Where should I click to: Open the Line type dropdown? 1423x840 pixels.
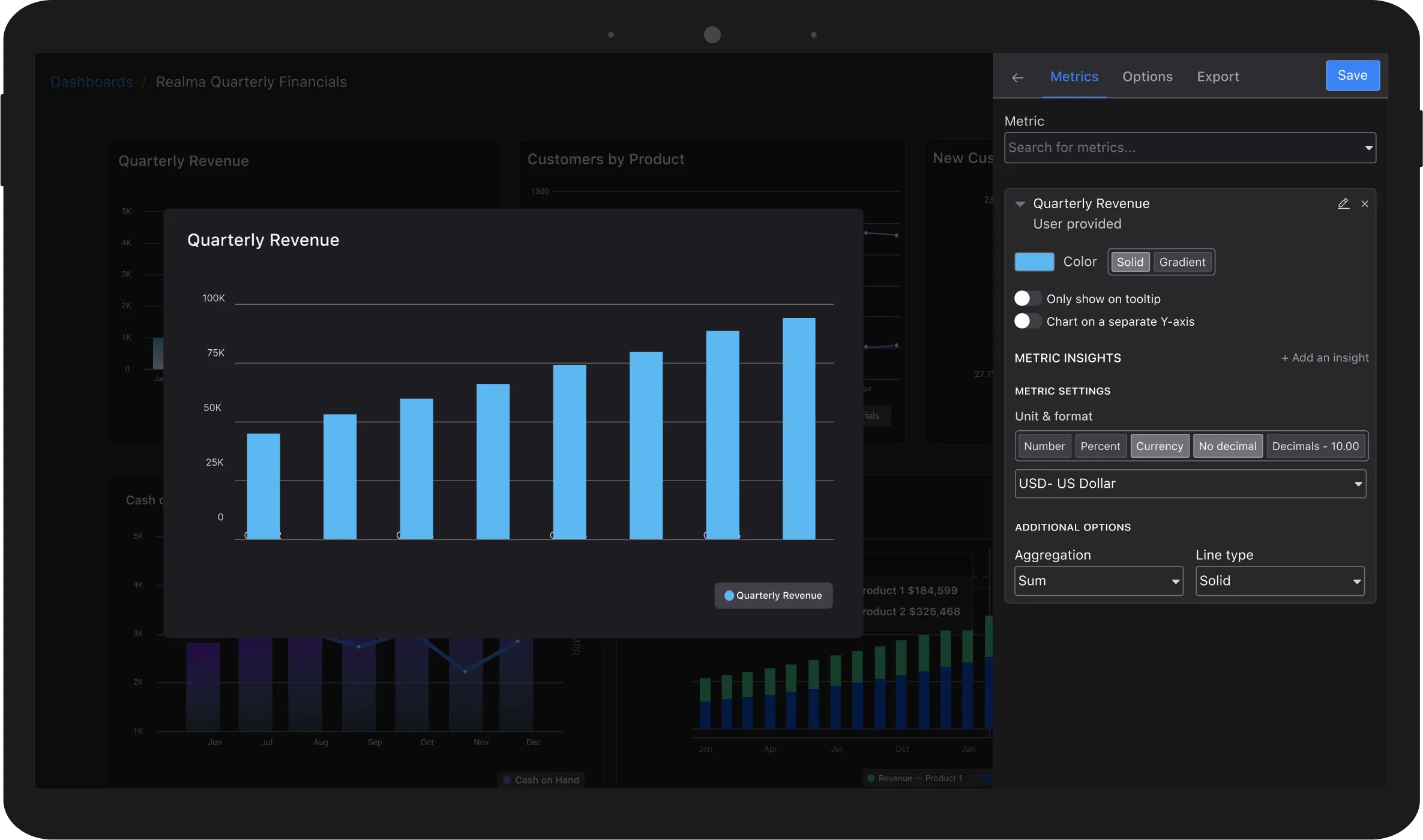point(1280,581)
